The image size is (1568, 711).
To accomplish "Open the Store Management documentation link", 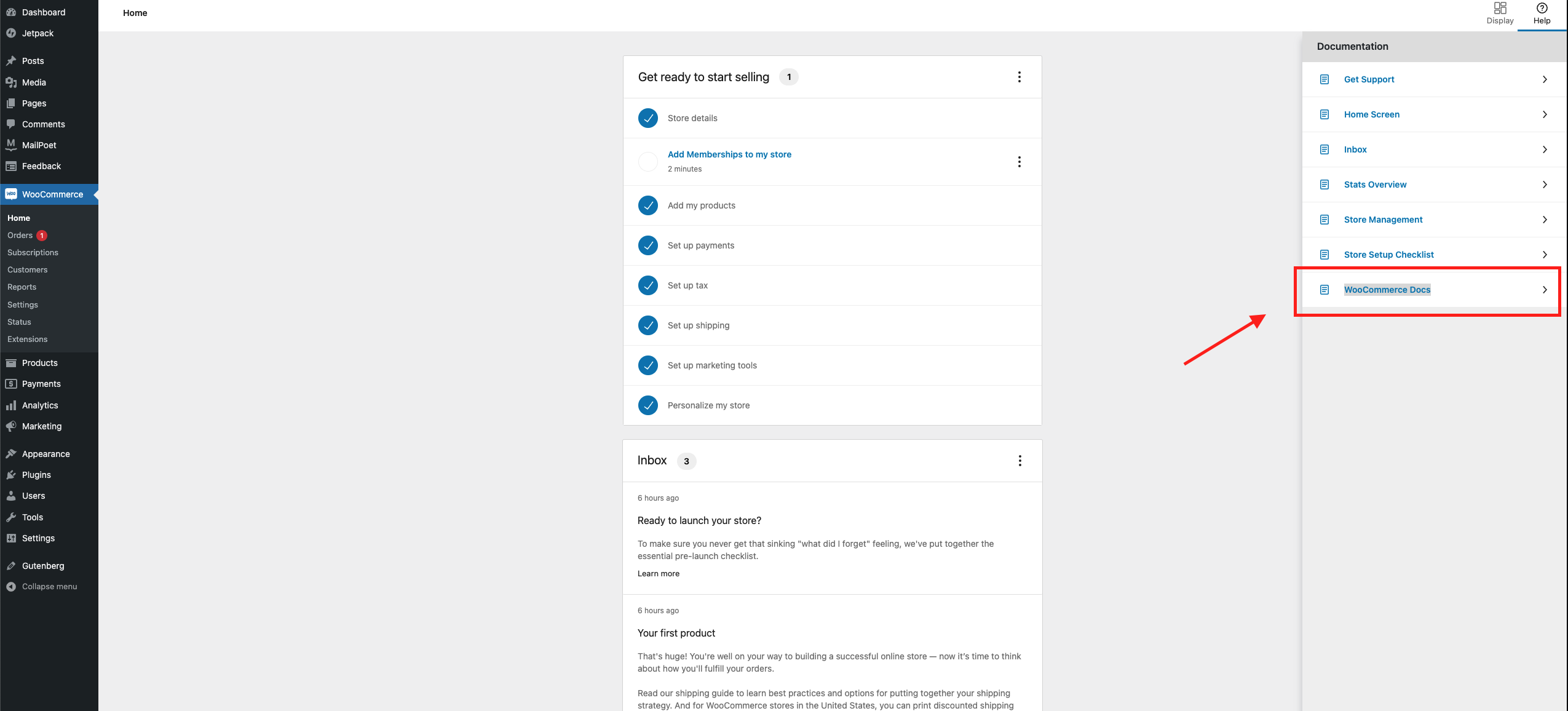I will tap(1383, 220).
